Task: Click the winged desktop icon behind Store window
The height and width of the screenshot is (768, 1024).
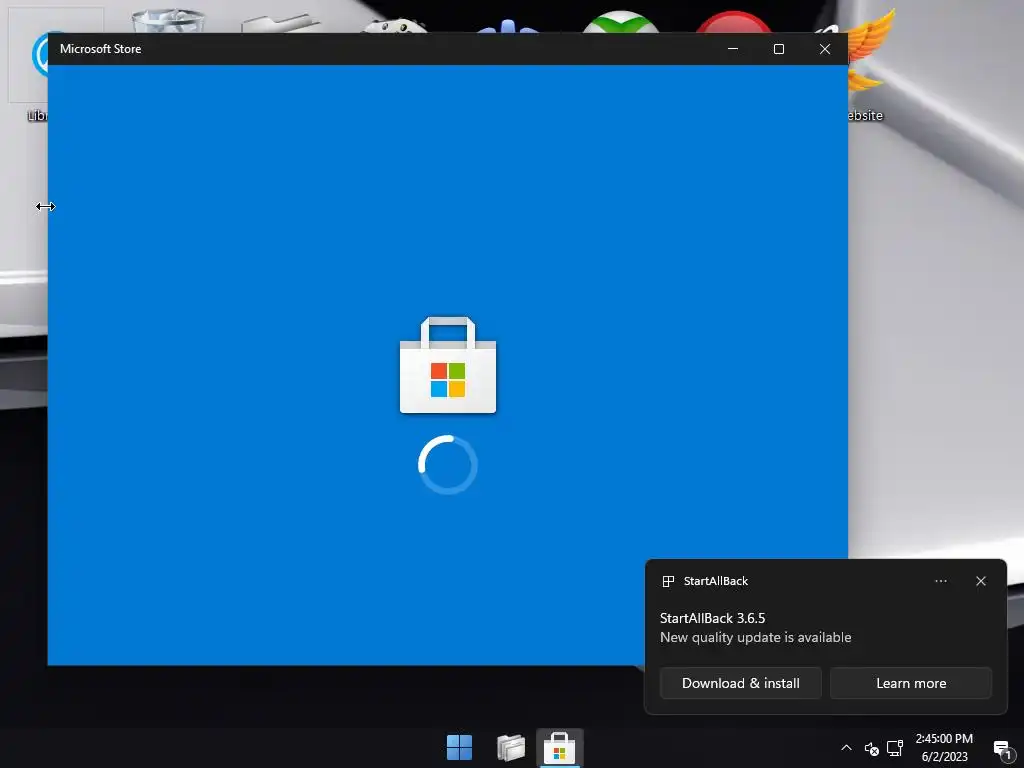Action: (870, 52)
